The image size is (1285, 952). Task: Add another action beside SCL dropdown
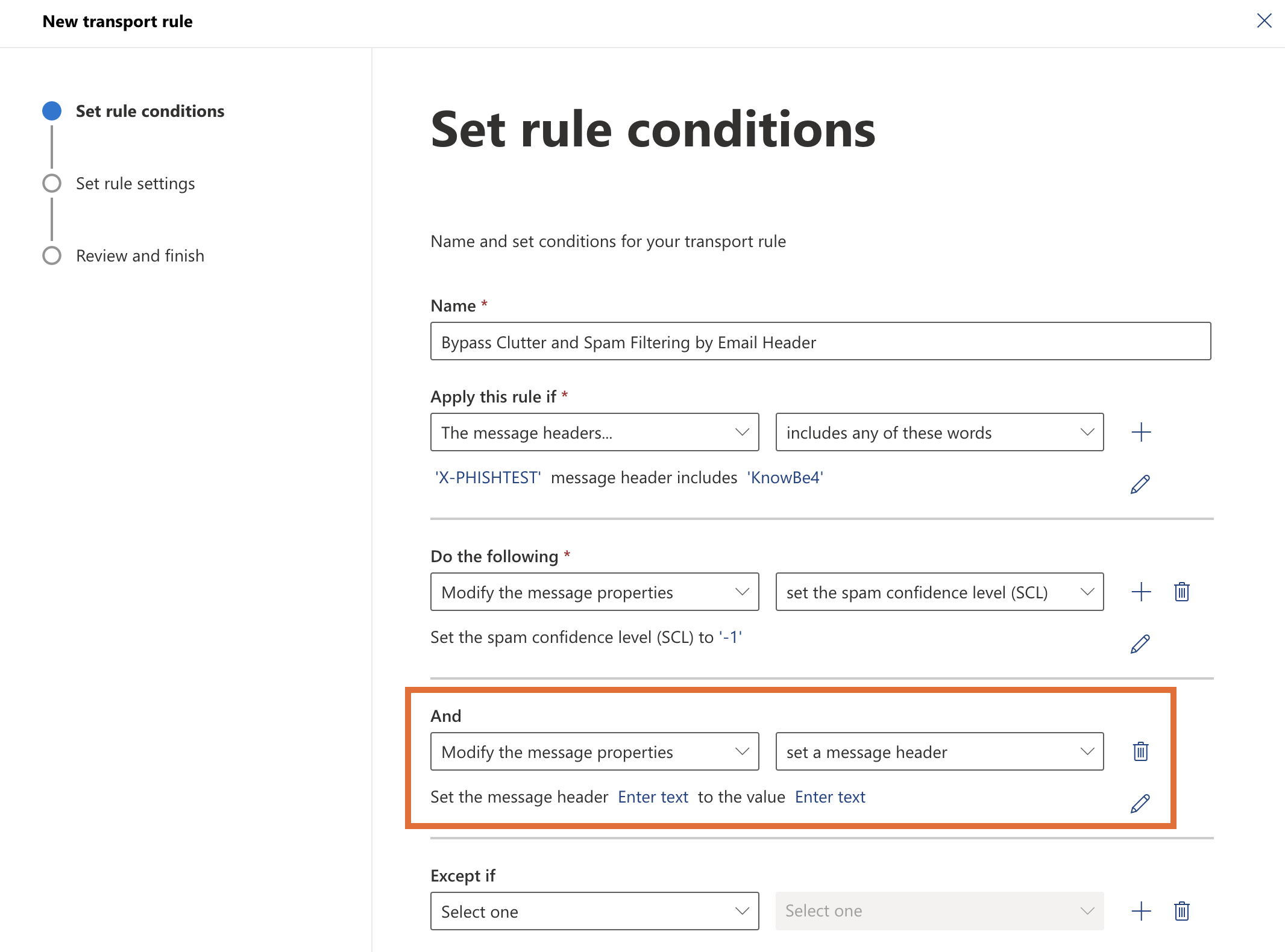[x=1141, y=592]
